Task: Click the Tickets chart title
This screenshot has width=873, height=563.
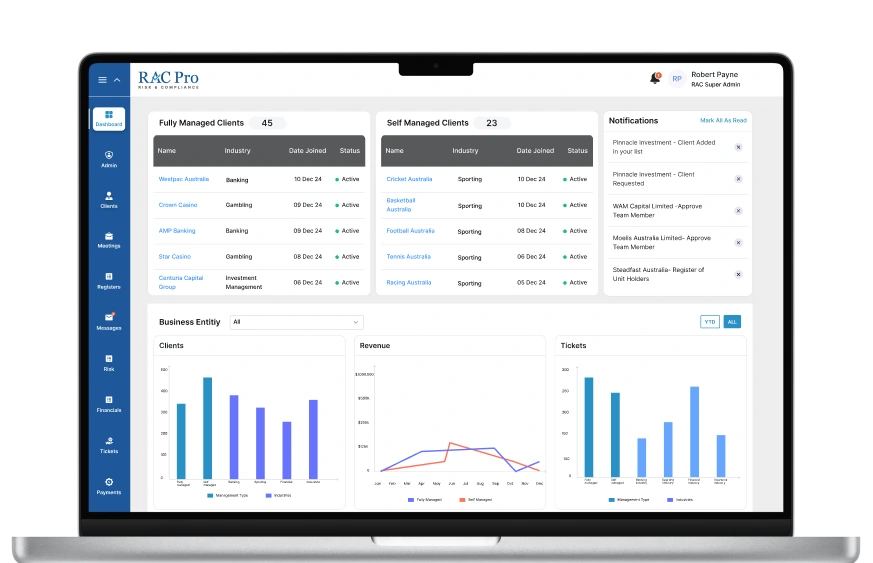Action: [x=573, y=345]
